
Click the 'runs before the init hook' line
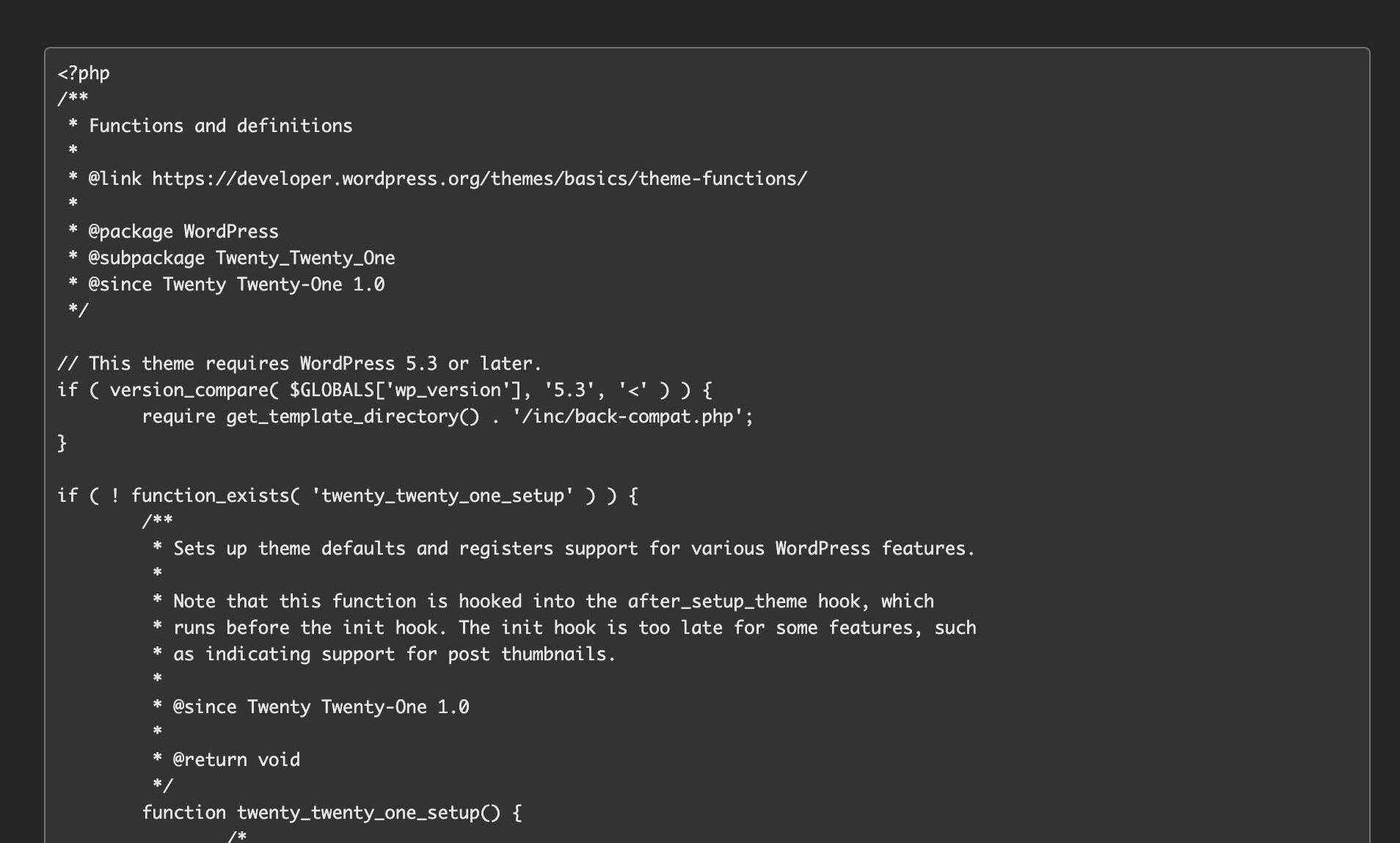point(574,628)
